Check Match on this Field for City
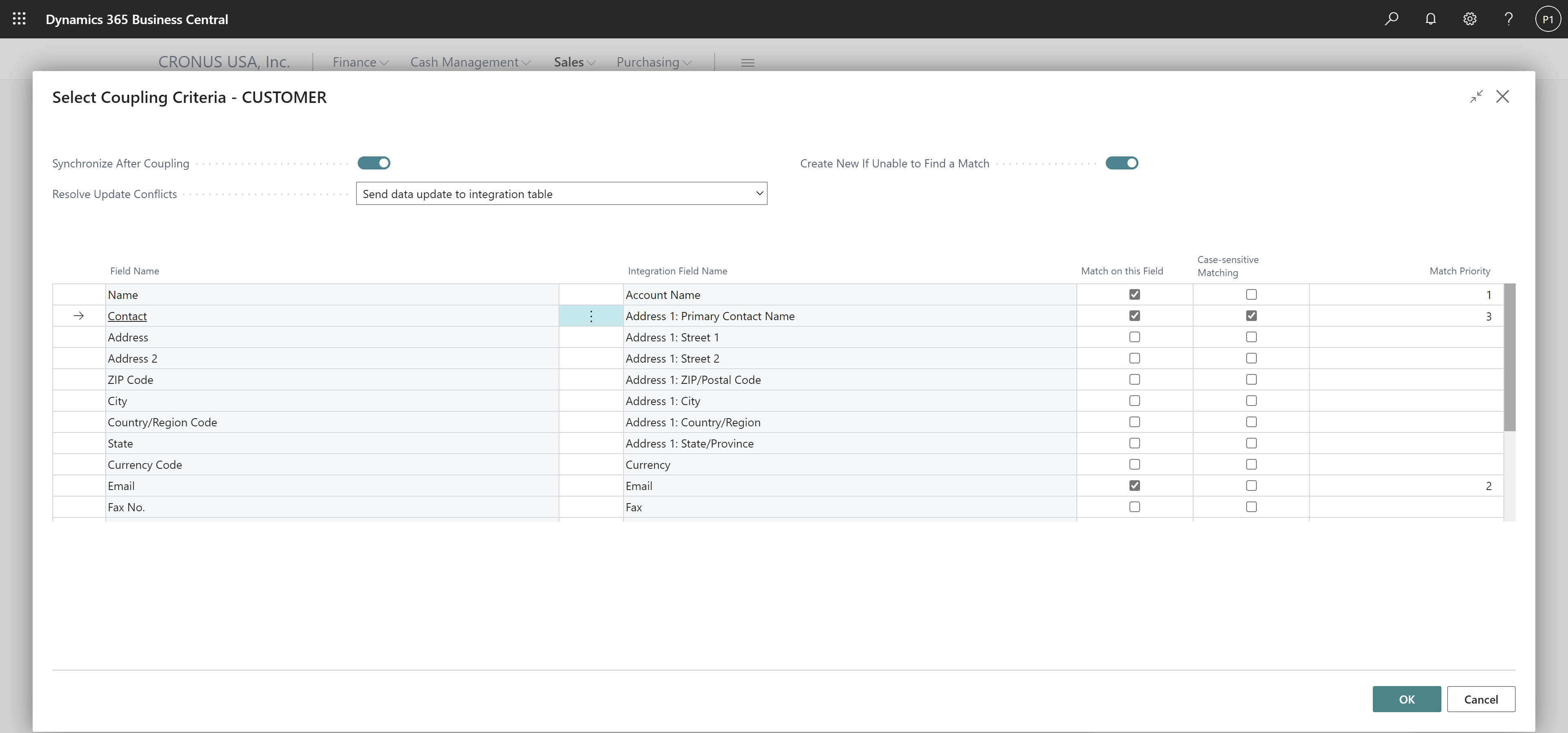Viewport: 1568px width, 733px height. click(x=1134, y=401)
